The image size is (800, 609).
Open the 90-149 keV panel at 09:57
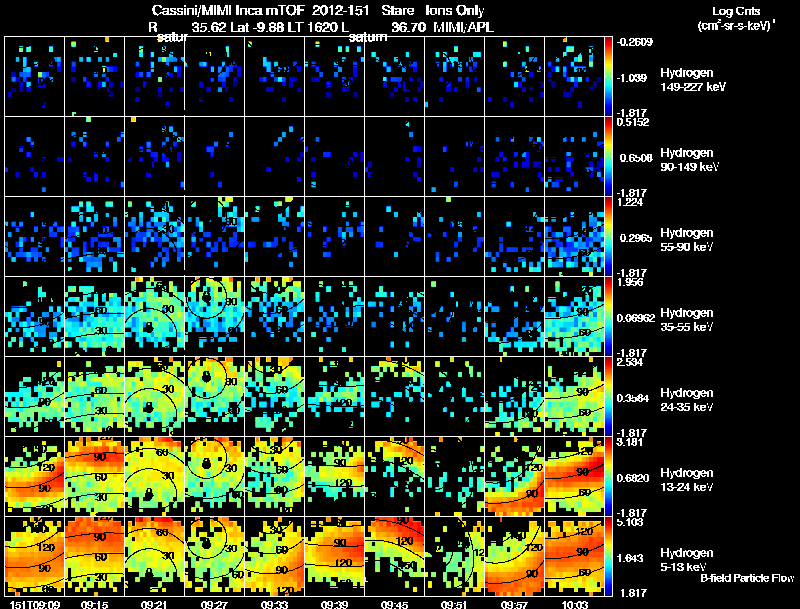click(514, 157)
